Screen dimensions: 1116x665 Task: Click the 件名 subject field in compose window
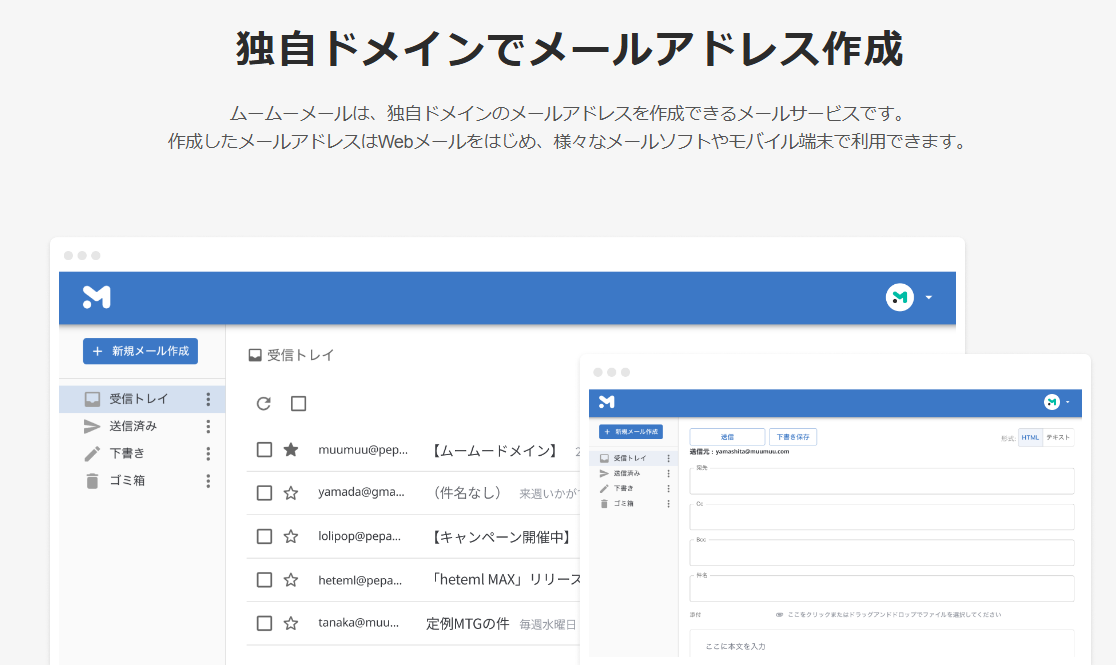[x=881, y=589]
